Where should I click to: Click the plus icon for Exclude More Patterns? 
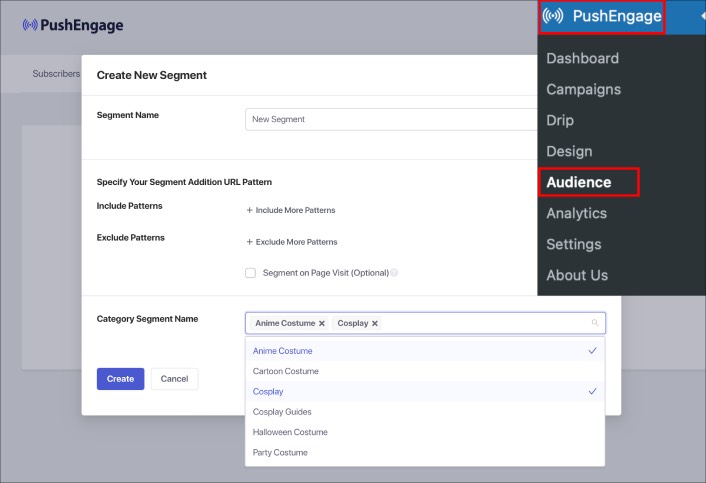pos(249,242)
